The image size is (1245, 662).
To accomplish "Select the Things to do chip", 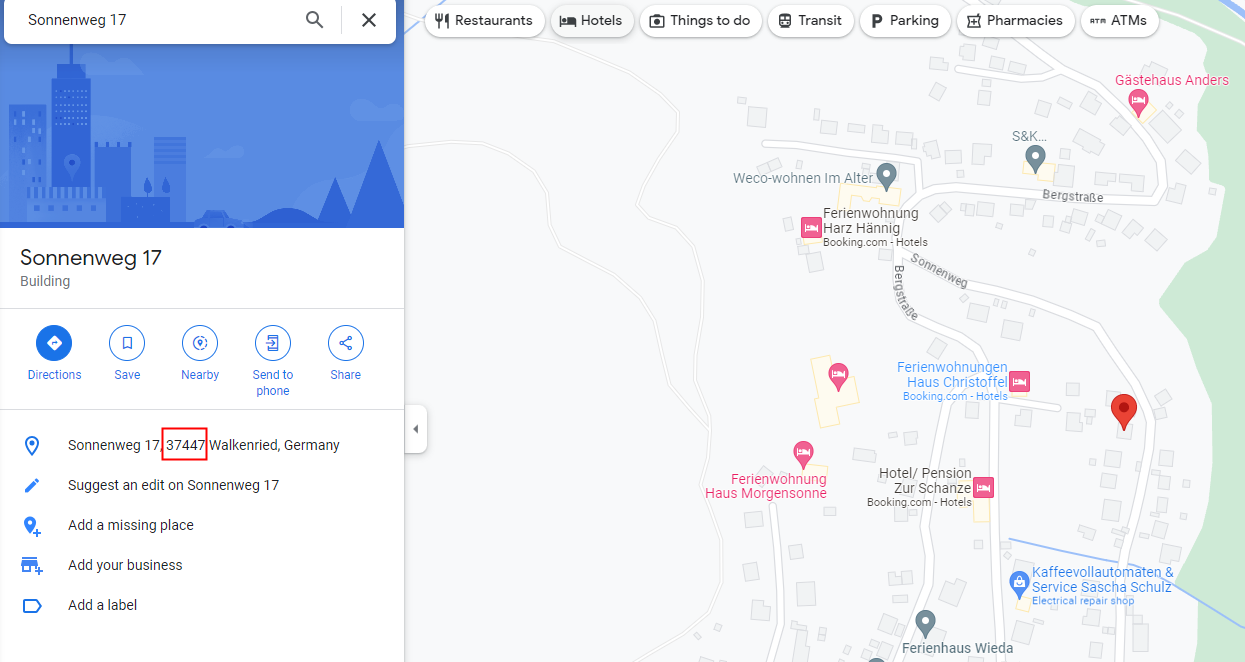I will tap(701, 21).
